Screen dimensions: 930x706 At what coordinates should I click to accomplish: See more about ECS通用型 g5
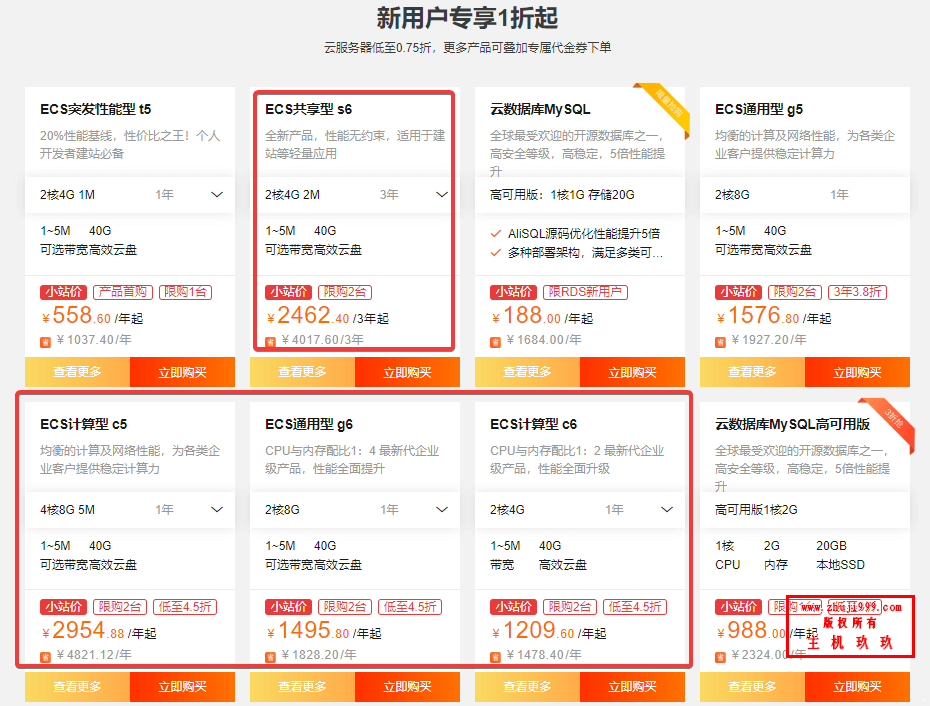[752, 372]
